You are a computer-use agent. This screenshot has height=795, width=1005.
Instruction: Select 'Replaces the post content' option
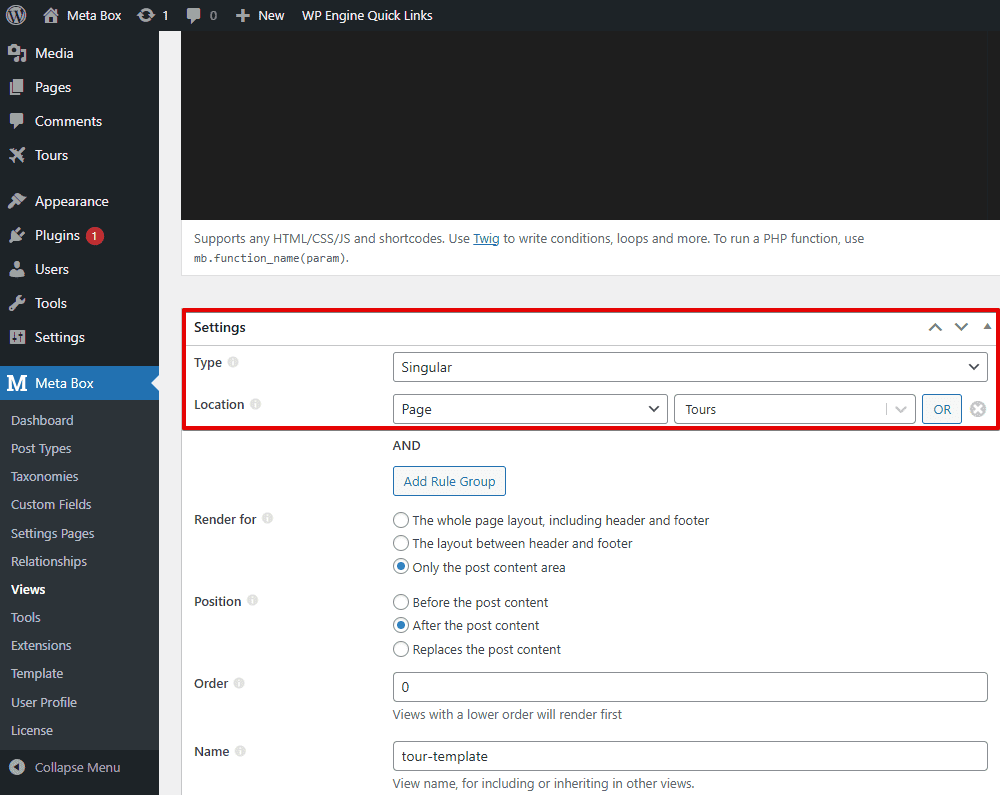click(x=401, y=649)
